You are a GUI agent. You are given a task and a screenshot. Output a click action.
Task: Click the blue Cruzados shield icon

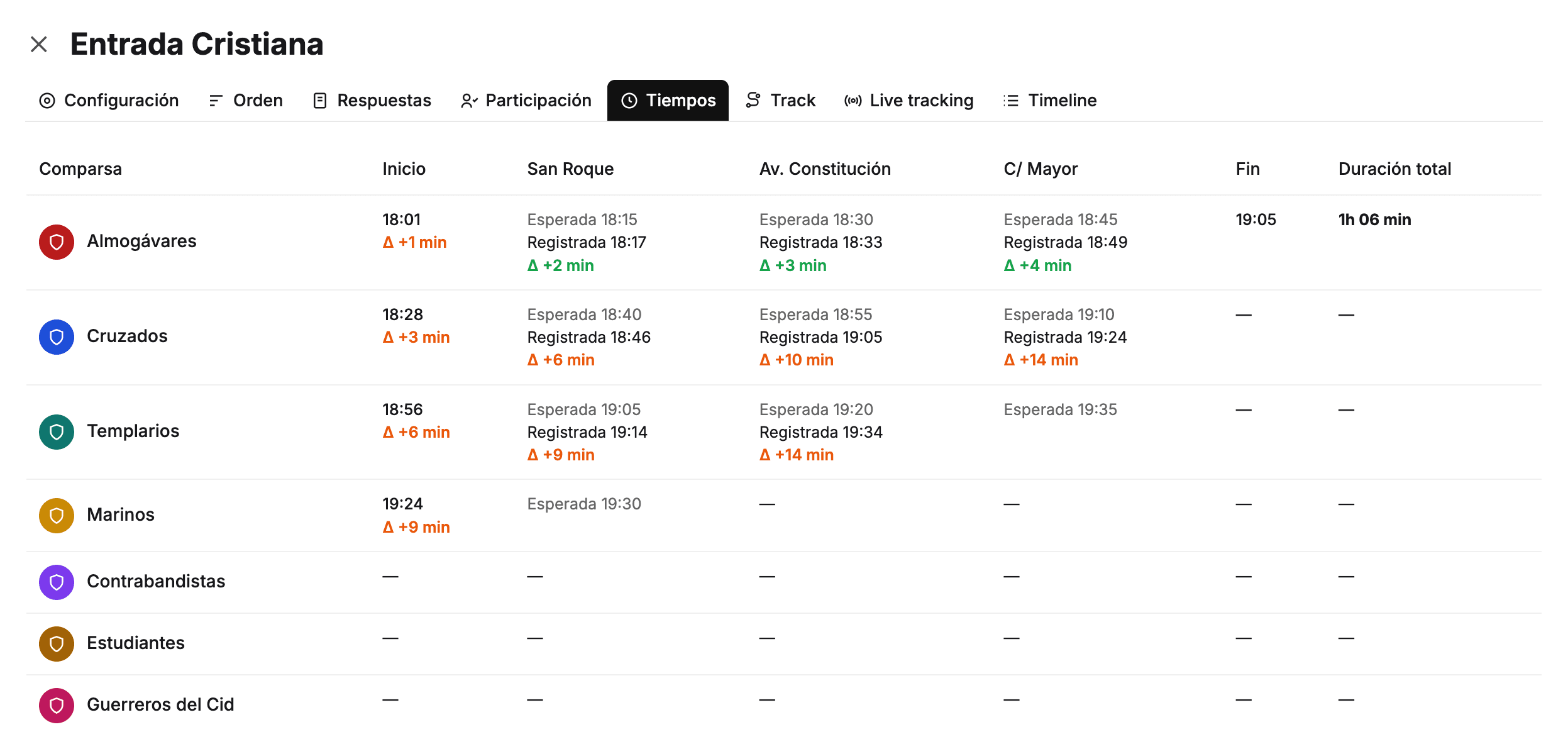point(57,337)
